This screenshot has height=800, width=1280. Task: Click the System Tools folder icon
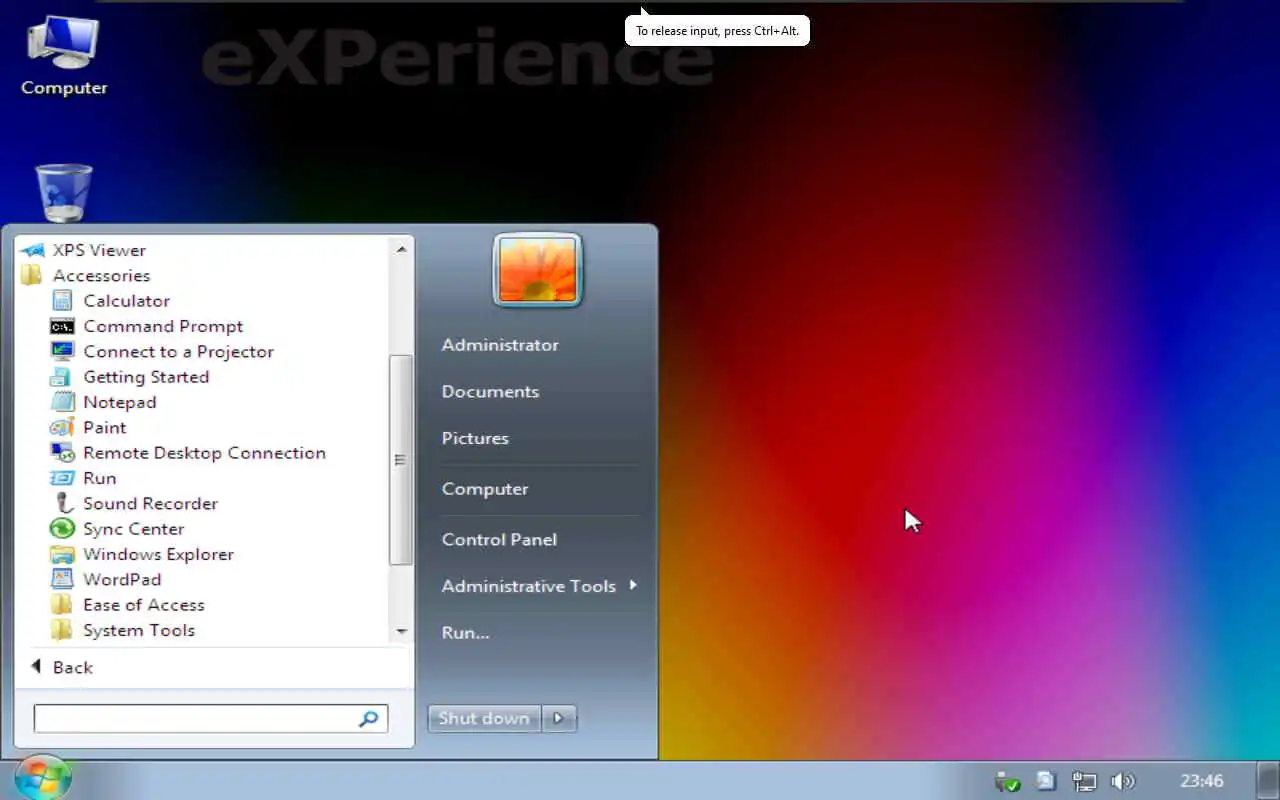(62, 630)
